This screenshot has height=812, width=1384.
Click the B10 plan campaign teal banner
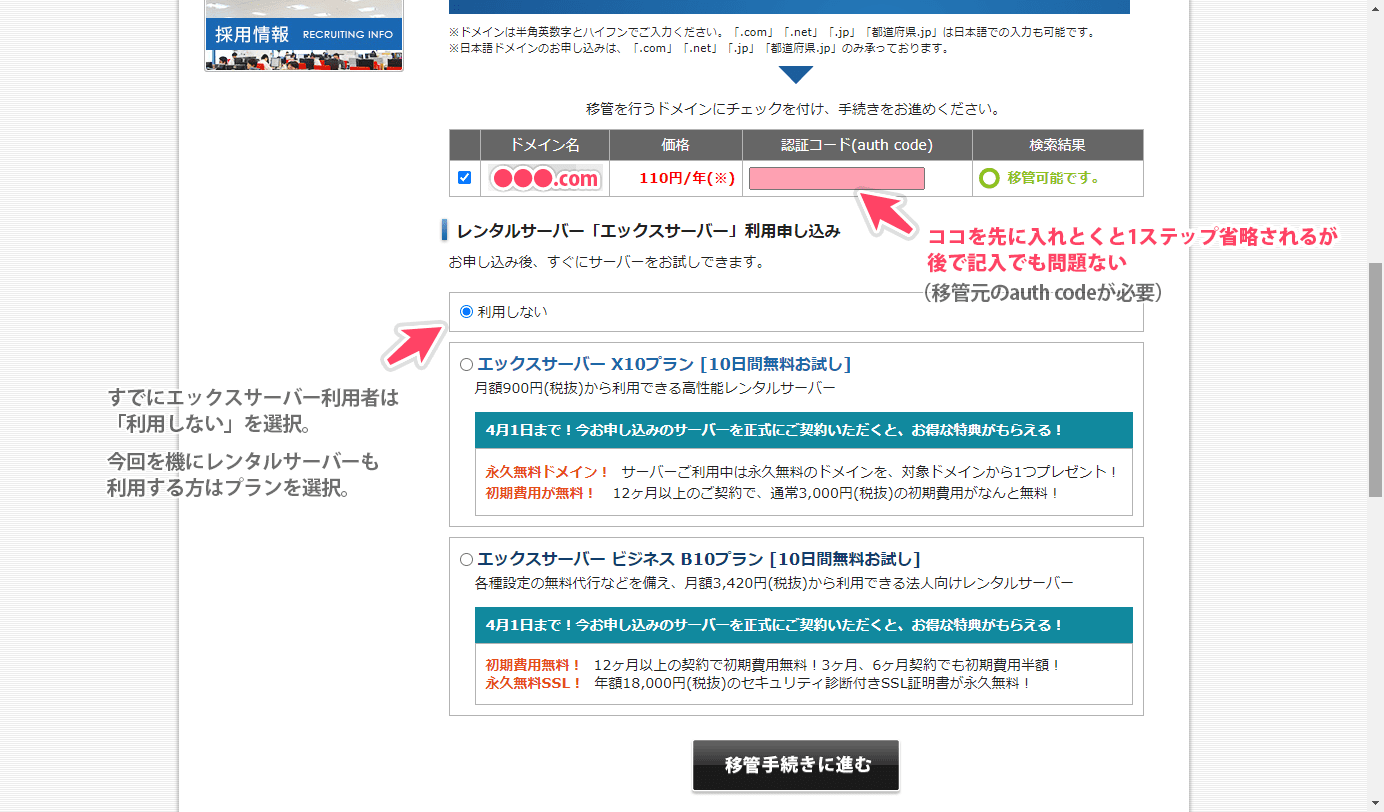point(804,625)
